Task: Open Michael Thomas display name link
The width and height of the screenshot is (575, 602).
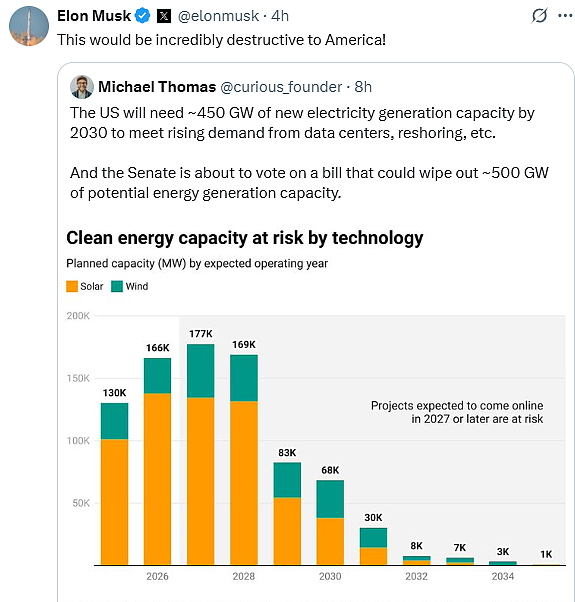Action: [x=157, y=87]
